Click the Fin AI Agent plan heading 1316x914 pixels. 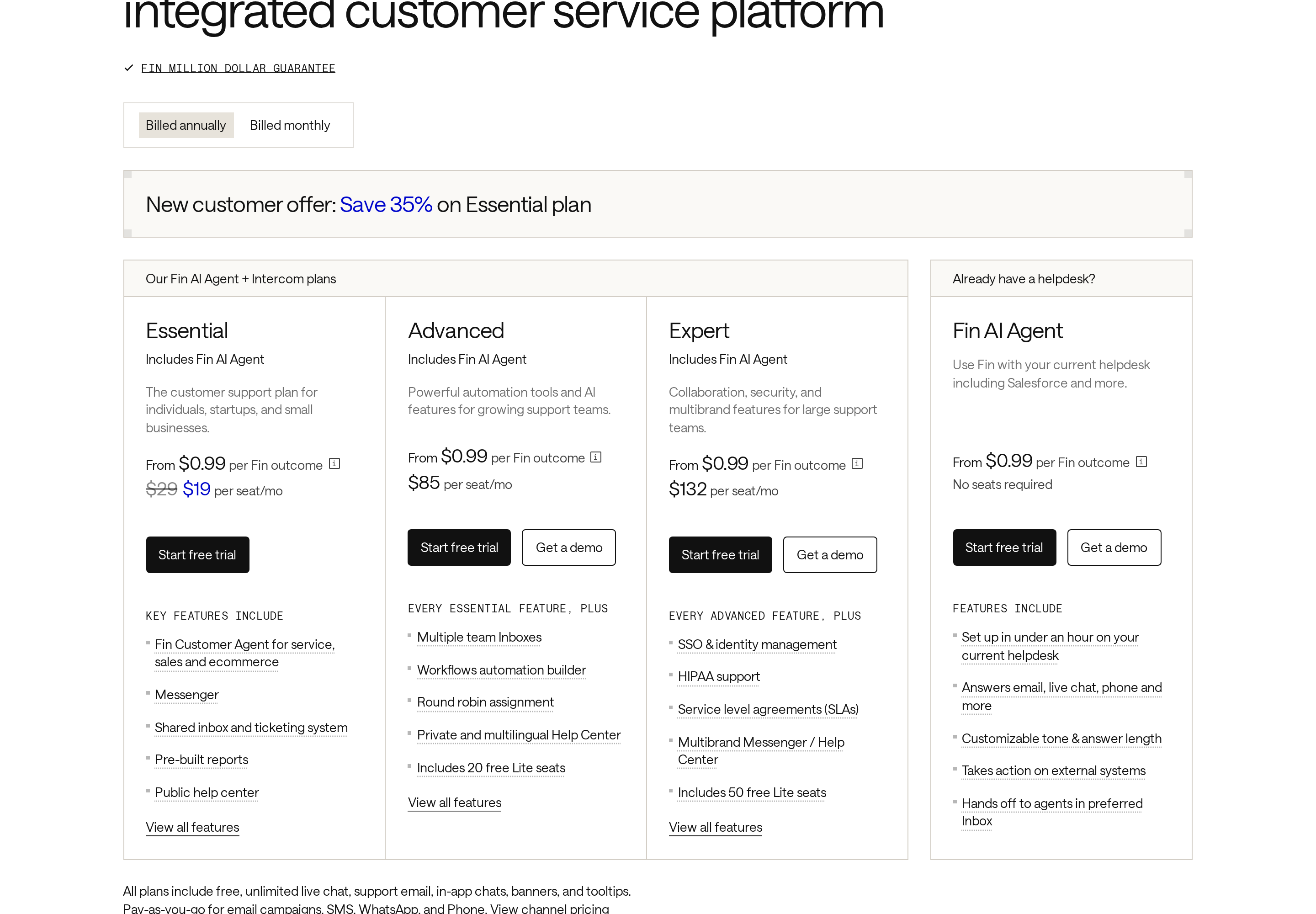pos(1007,331)
